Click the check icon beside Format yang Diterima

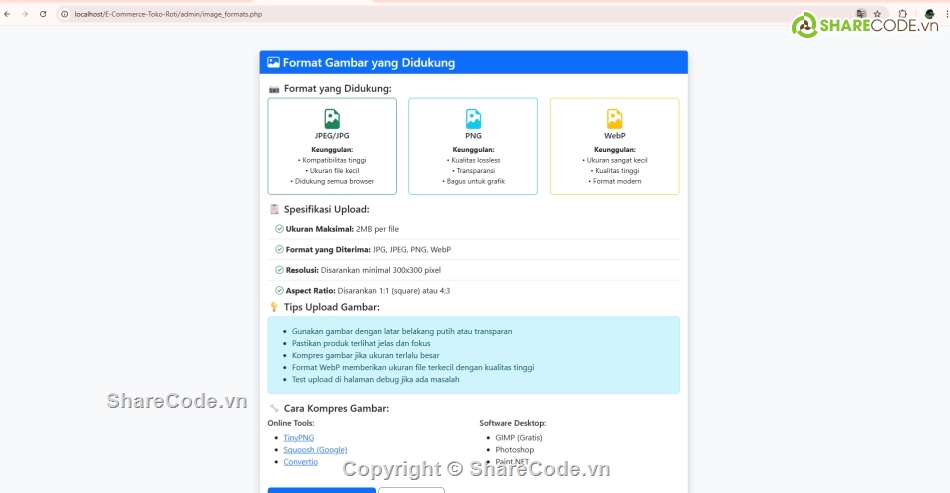point(279,249)
